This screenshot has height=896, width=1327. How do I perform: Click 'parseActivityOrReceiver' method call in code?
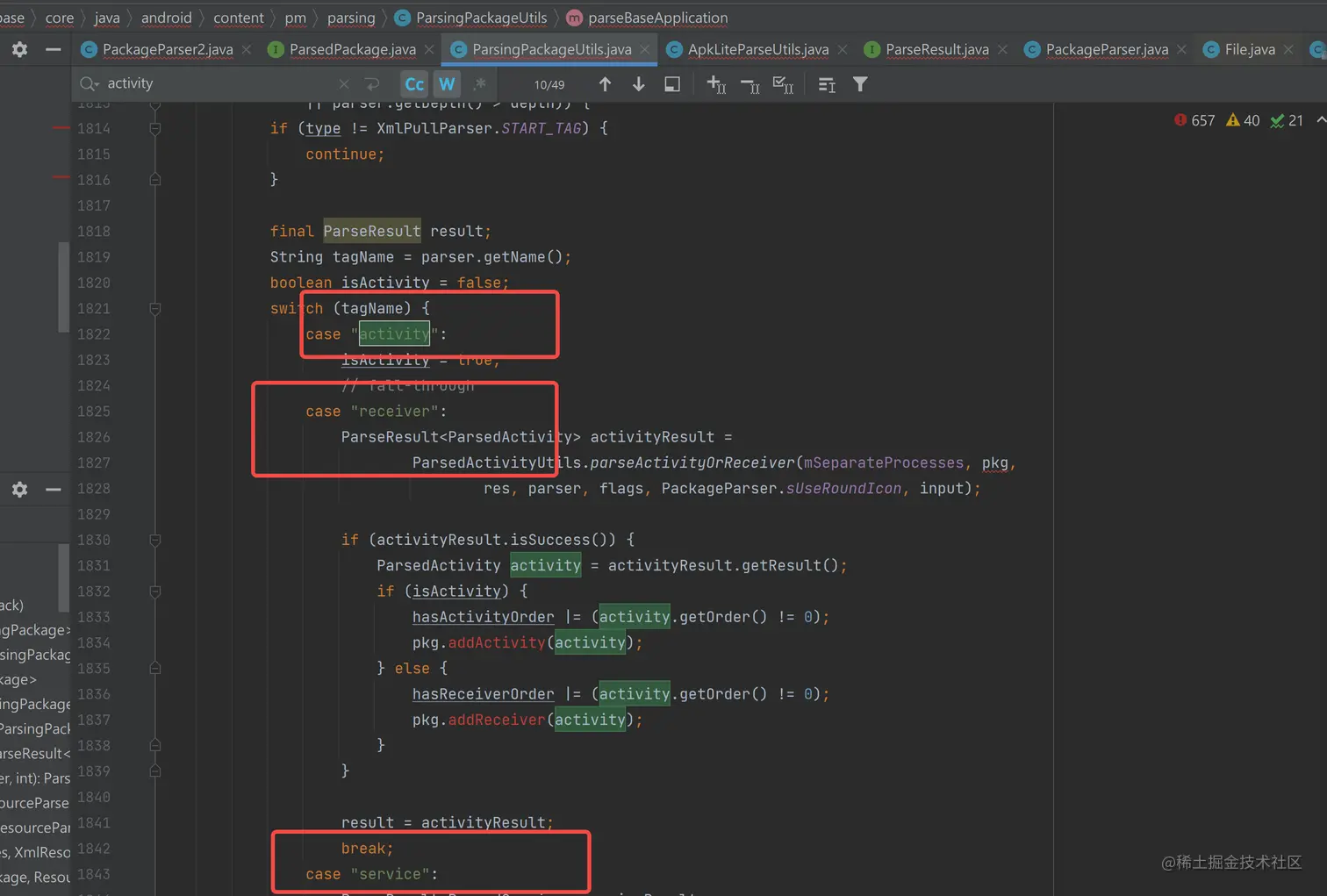[x=692, y=463]
